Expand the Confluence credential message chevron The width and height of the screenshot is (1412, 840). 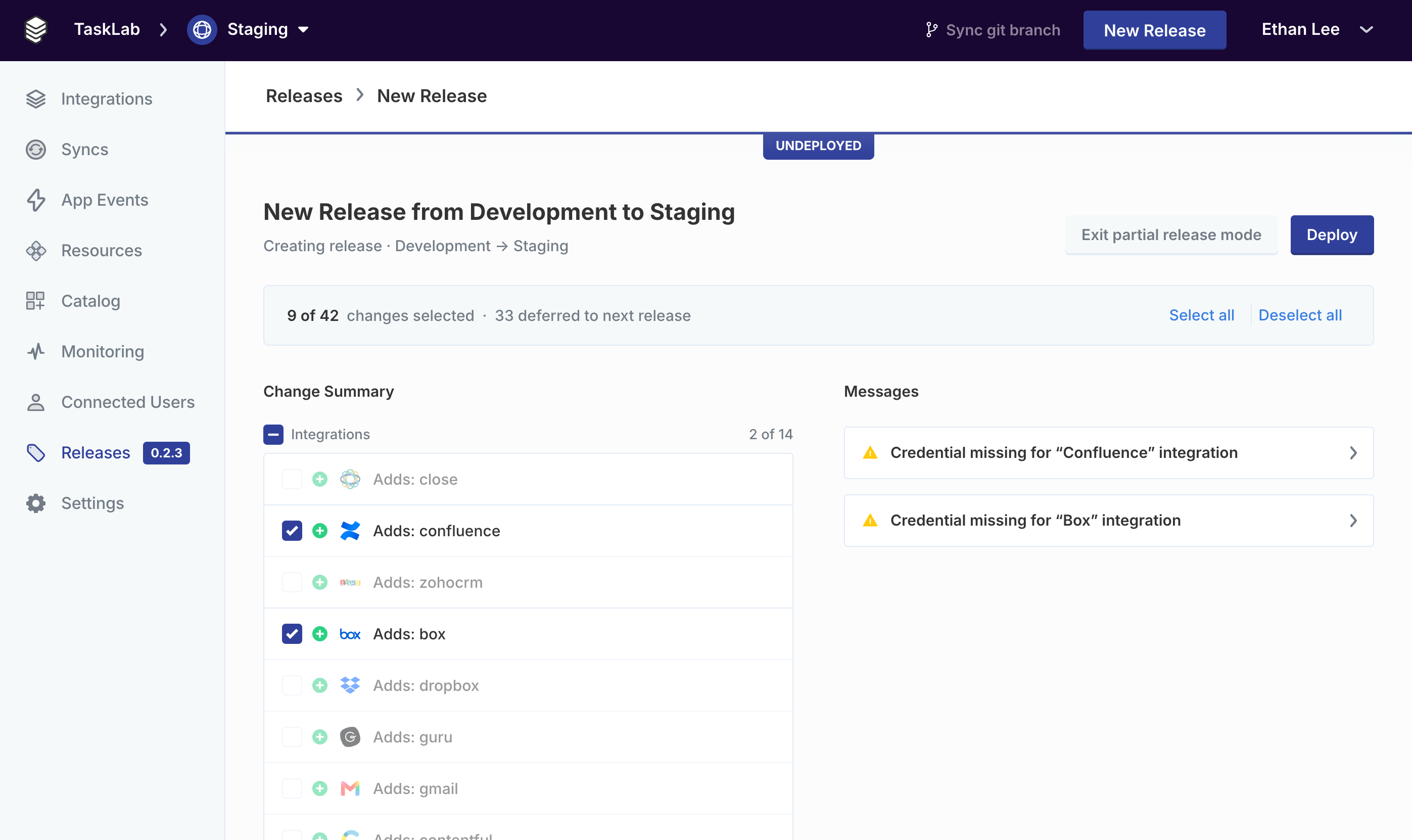coord(1353,453)
